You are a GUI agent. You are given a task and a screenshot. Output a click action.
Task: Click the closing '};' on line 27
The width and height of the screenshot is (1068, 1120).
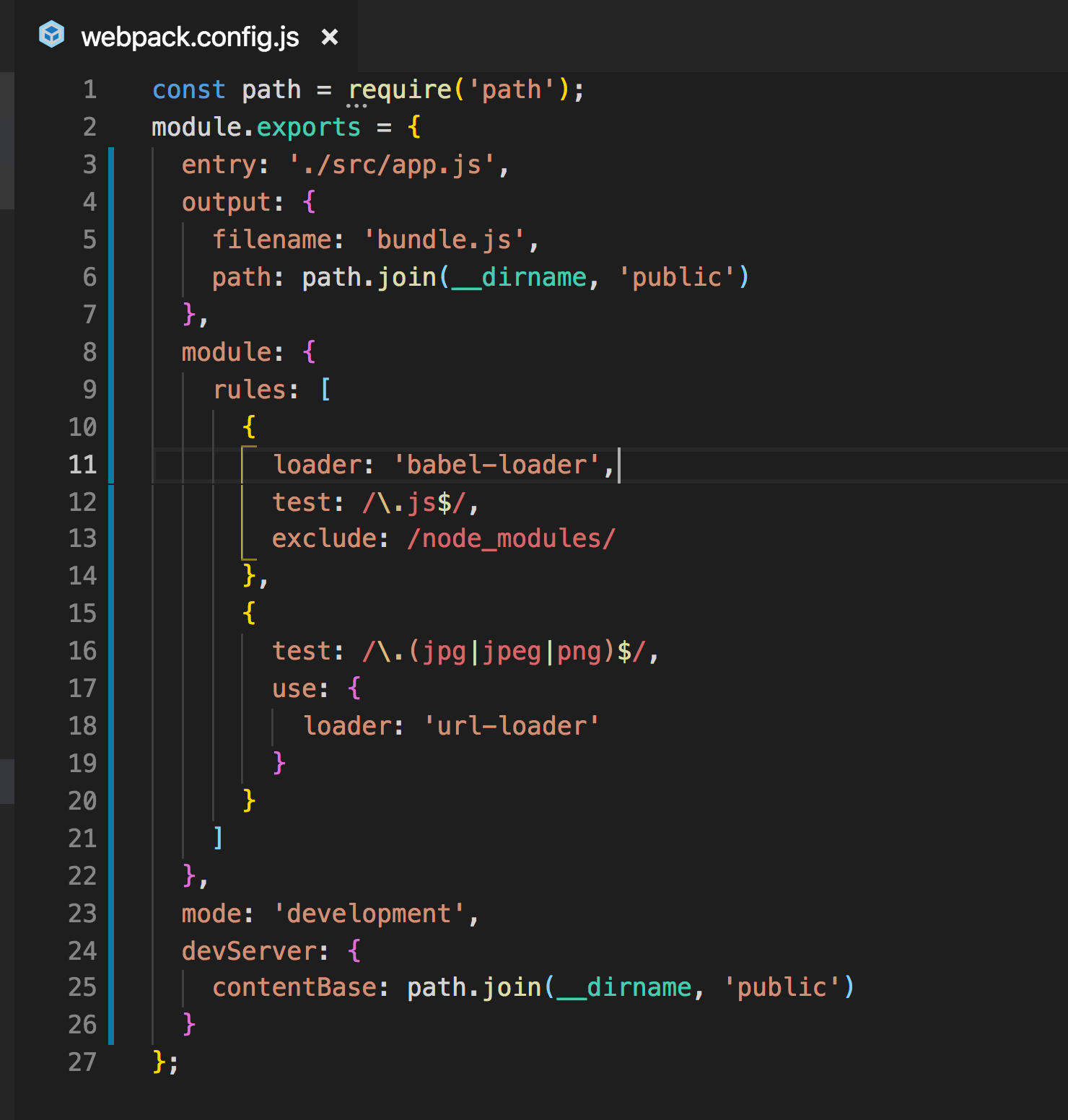tap(165, 1062)
